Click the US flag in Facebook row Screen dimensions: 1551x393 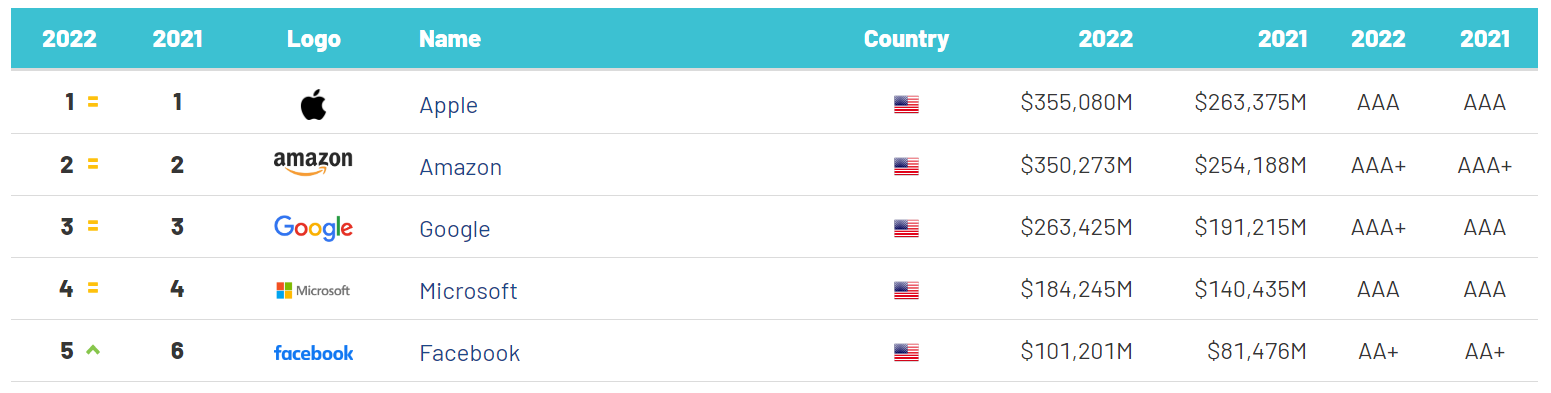(x=906, y=352)
